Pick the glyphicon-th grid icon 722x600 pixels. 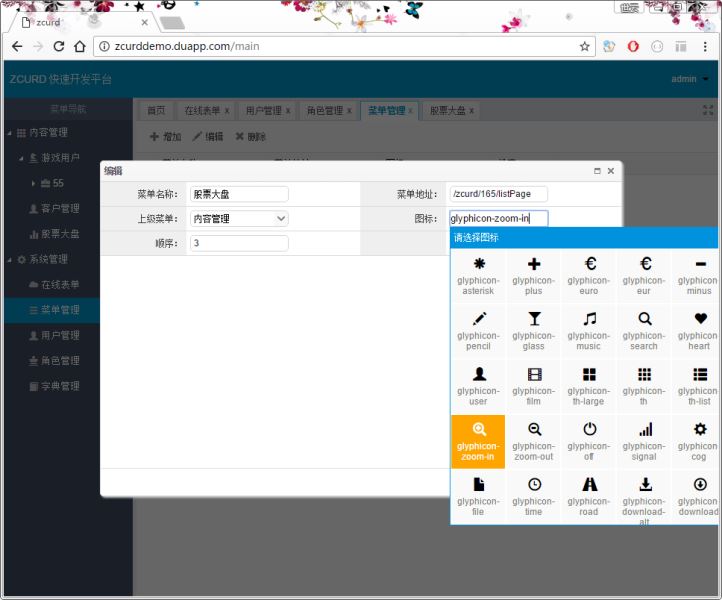click(644, 386)
